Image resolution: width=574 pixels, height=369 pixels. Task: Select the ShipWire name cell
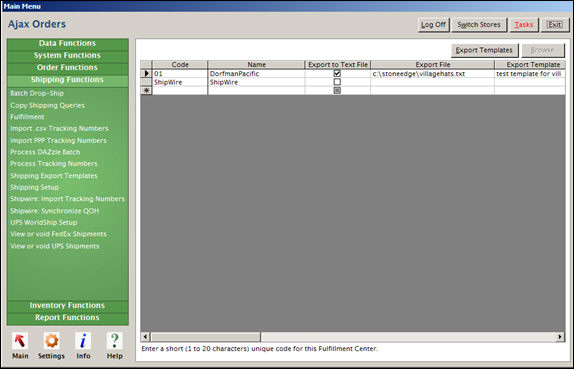coord(256,82)
